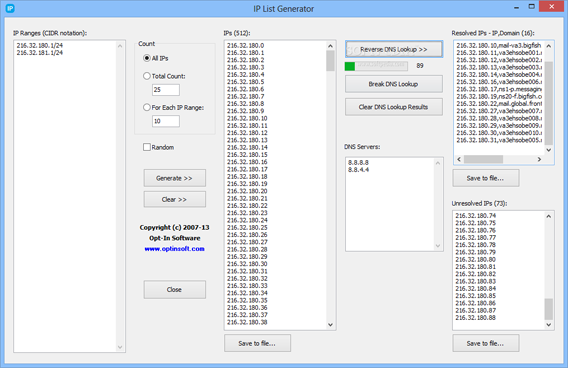Save Resolved IPs to file
Viewport: 568px width, 368px height.
pyautogui.click(x=485, y=178)
